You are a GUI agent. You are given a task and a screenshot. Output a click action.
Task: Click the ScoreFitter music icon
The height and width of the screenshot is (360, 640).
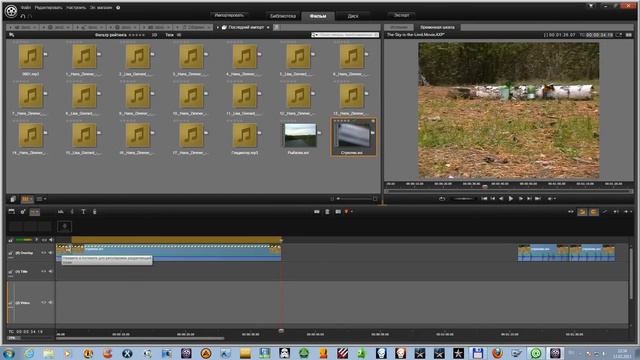click(x=72, y=212)
